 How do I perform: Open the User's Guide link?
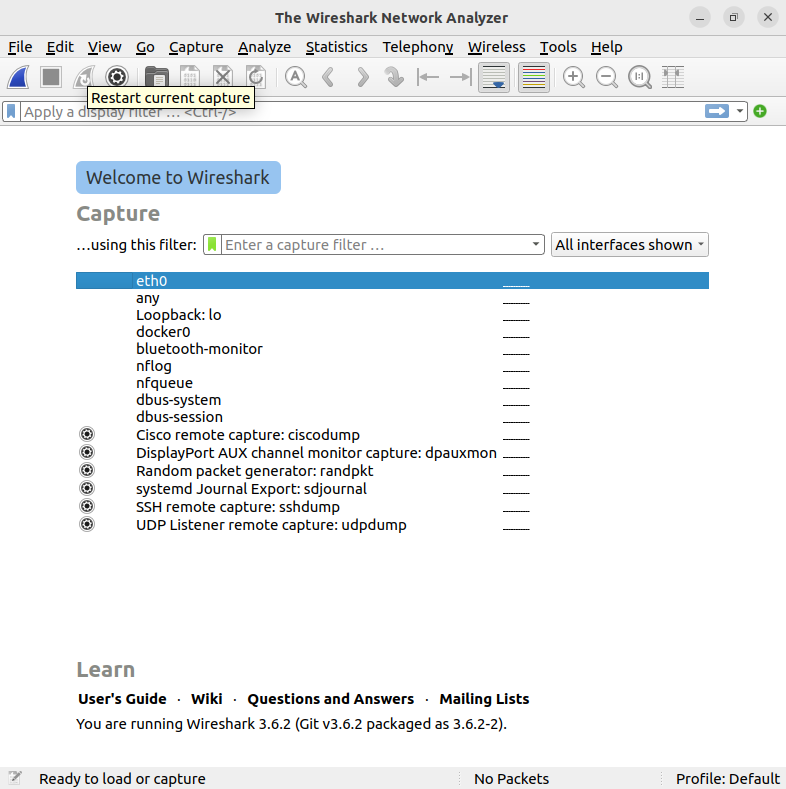pyautogui.click(x=122, y=699)
